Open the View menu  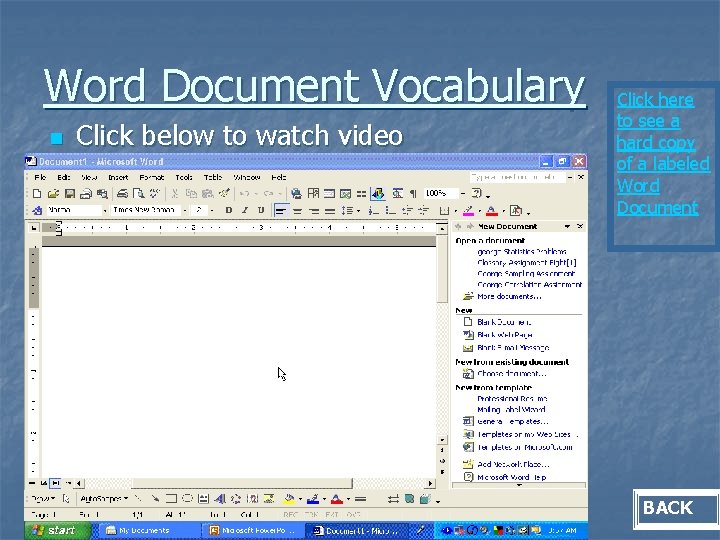(x=89, y=177)
